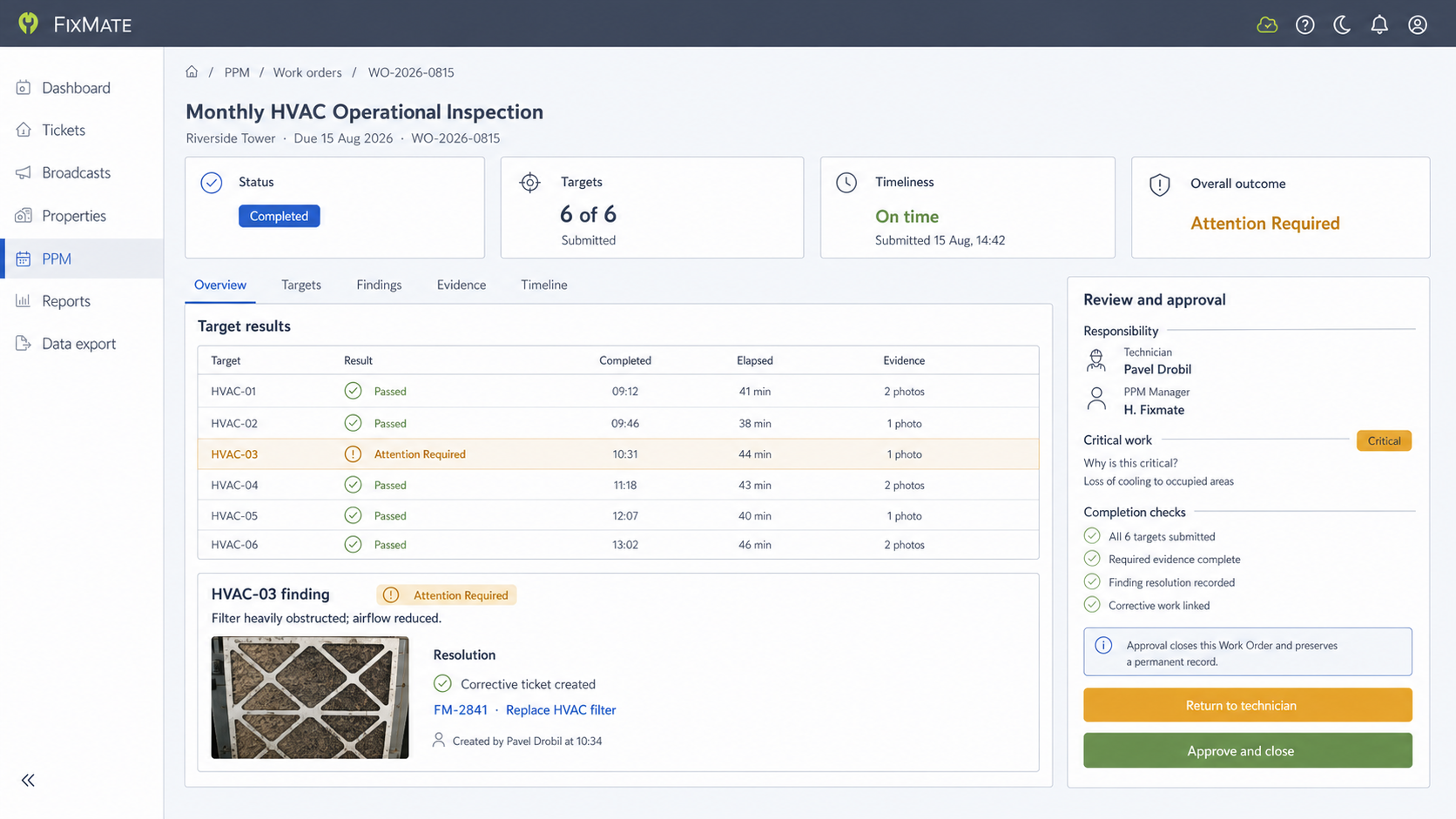1456x819 pixels.
Task: Click the Overall outcome shield icon
Action: (1160, 185)
